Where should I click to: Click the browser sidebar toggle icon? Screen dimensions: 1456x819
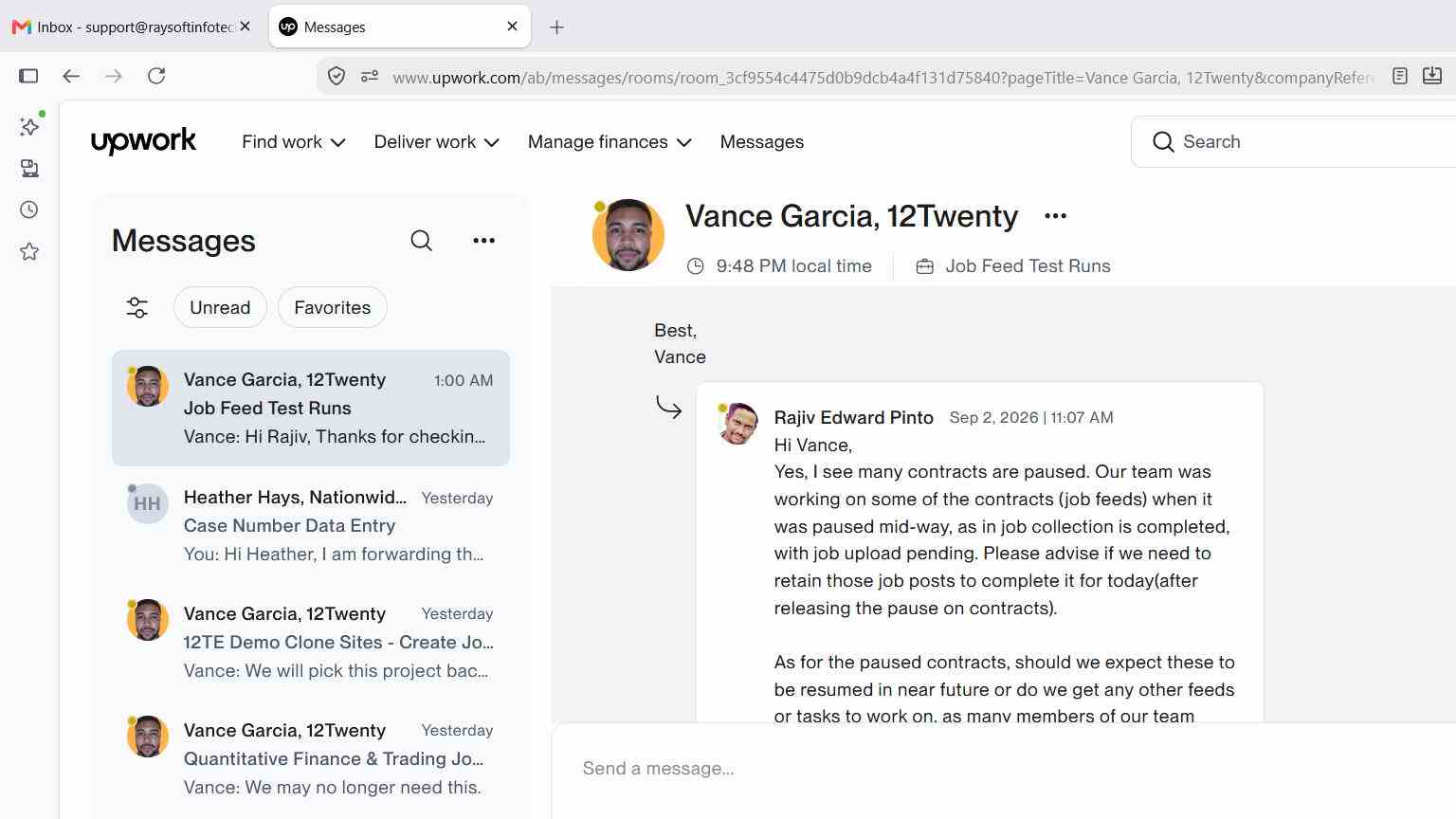point(28,76)
